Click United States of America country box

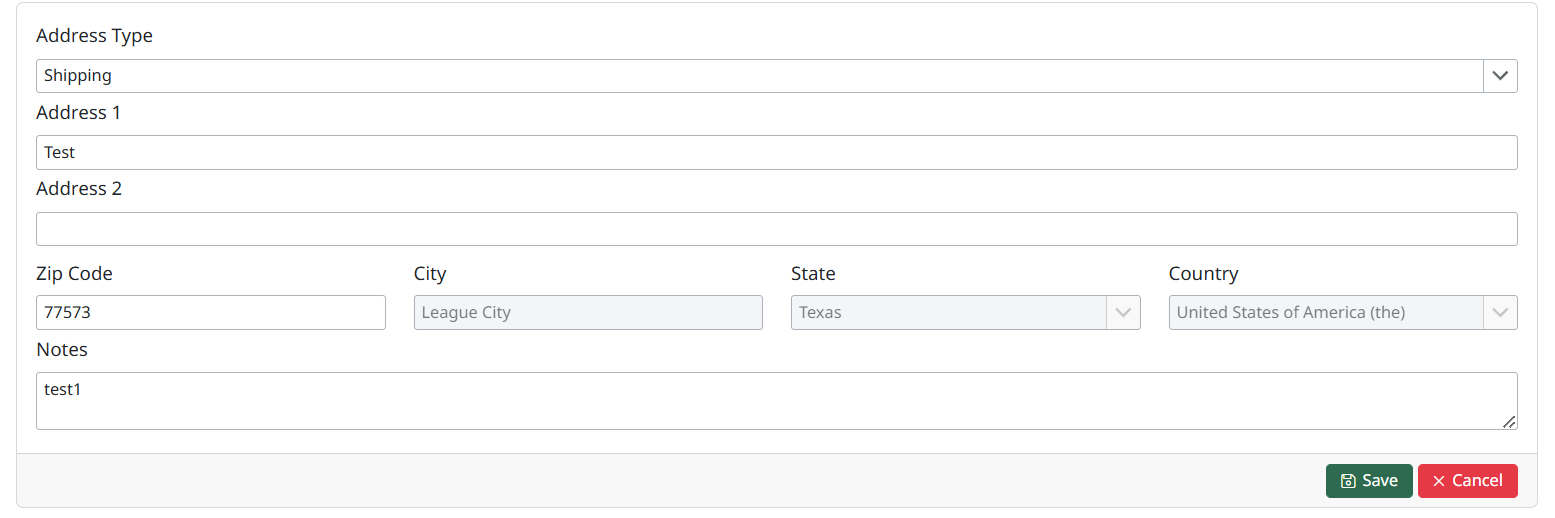click(1343, 313)
